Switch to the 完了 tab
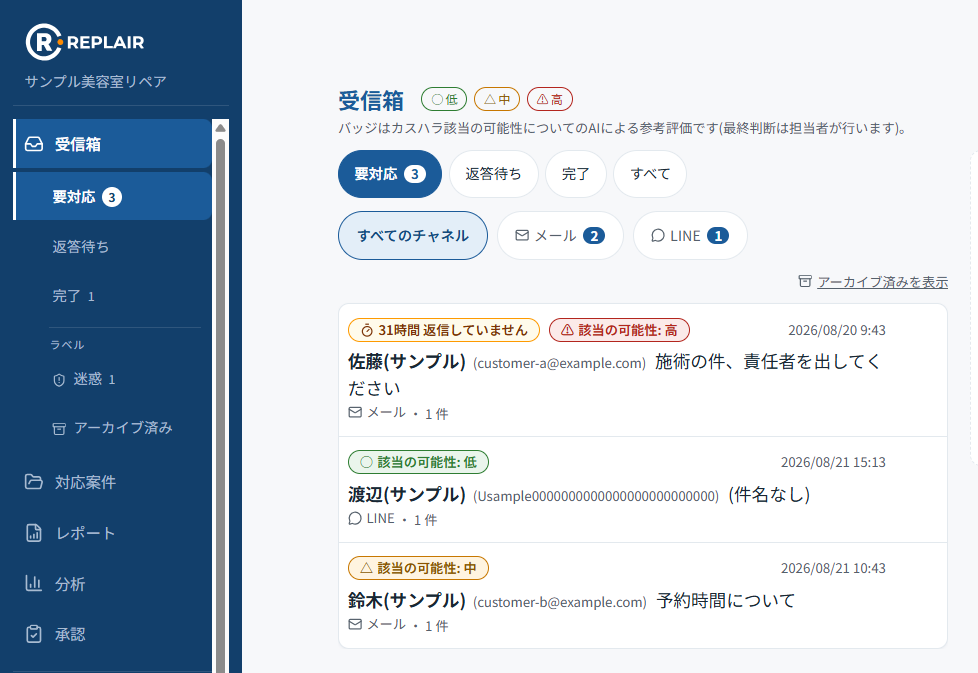 (576, 174)
